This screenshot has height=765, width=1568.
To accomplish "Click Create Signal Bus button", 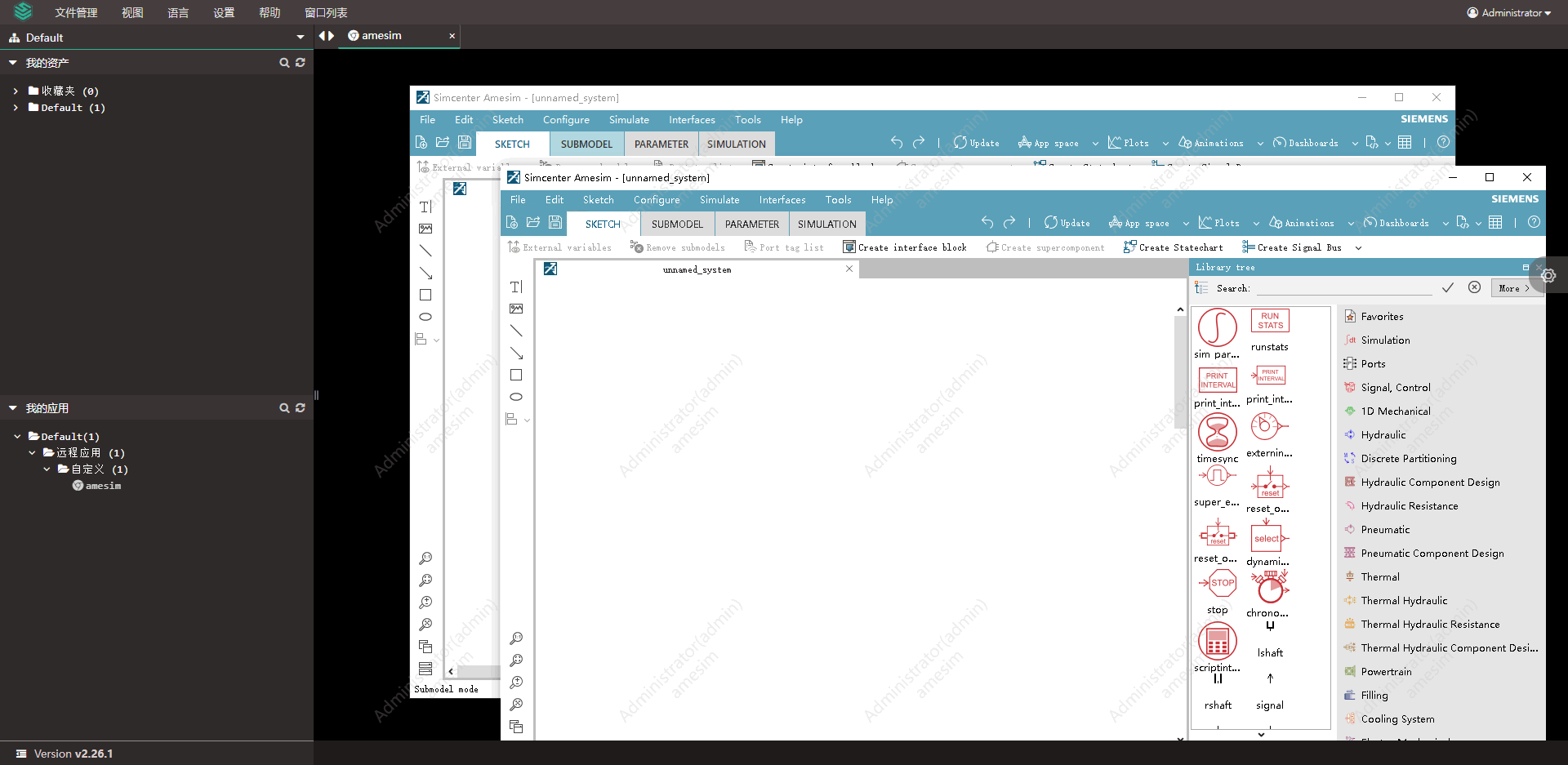I will [x=1292, y=247].
